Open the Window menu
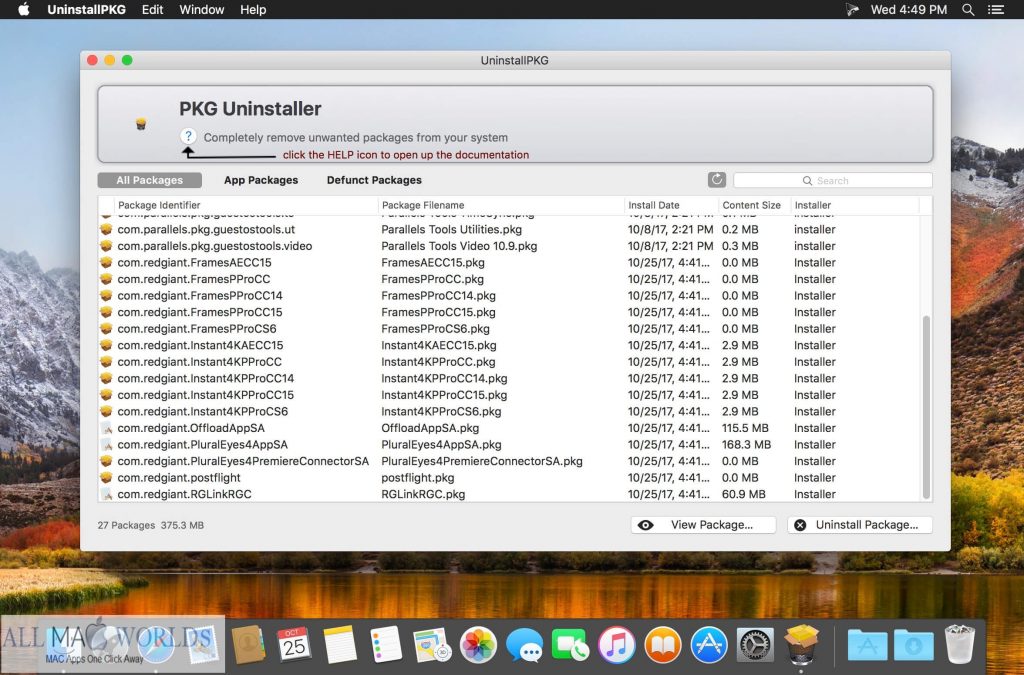 click(202, 10)
